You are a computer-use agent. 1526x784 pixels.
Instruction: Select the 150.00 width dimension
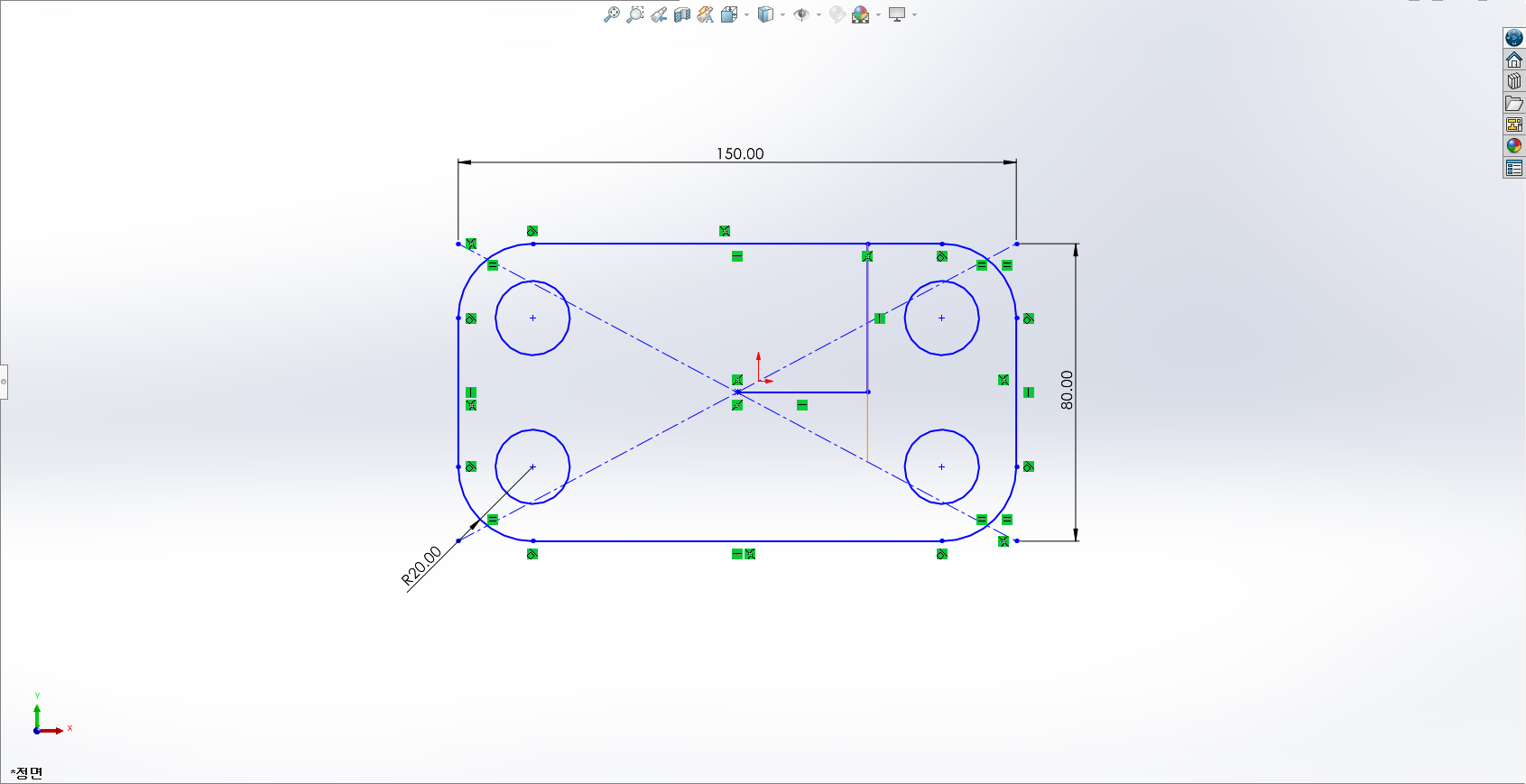point(740,153)
